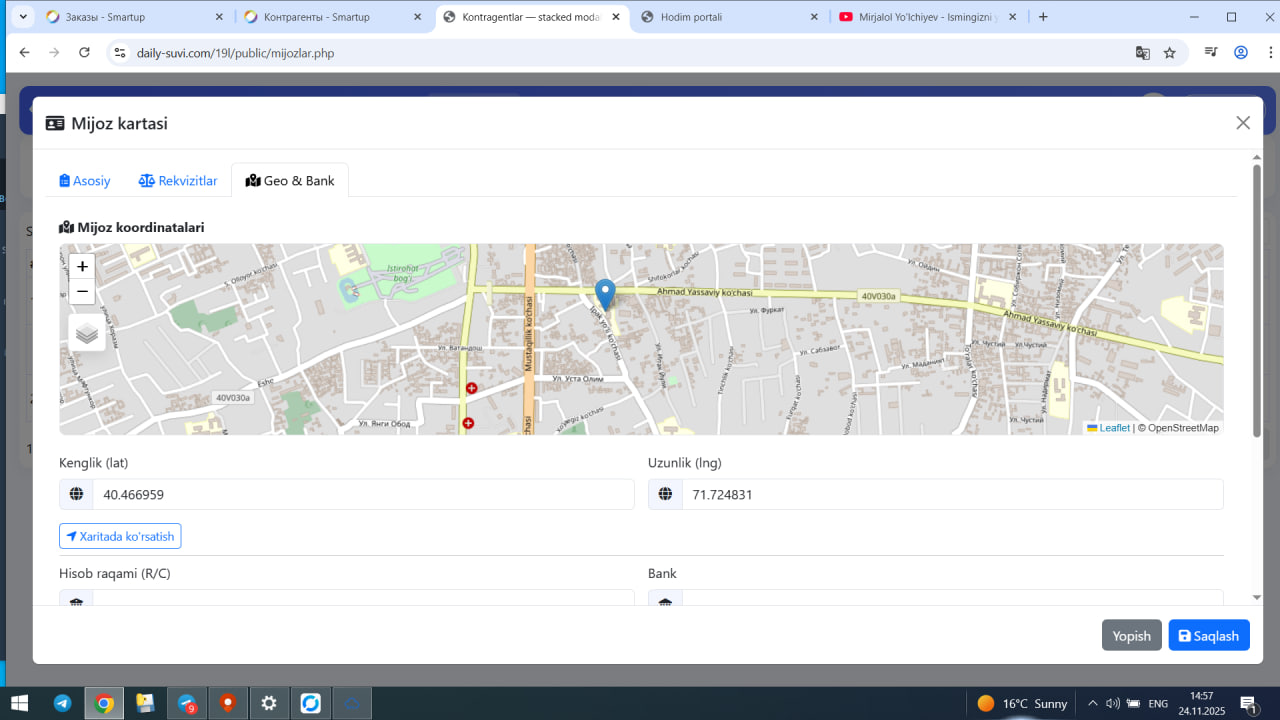Close the Заказы - Smartup browser tab
The image size is (1280, 720).
(x=219, y=17)
